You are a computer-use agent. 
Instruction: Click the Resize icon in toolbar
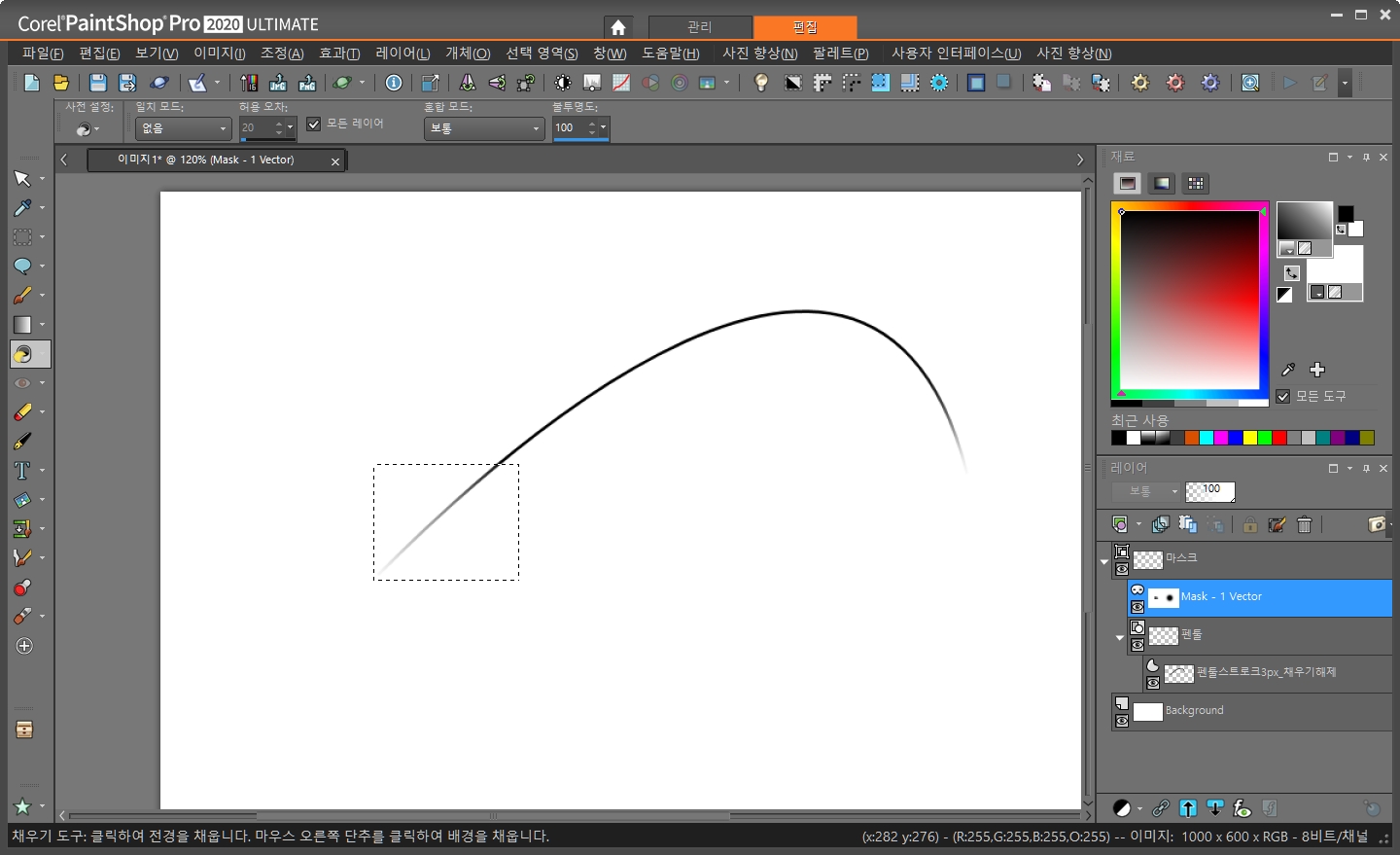[431, 83]
